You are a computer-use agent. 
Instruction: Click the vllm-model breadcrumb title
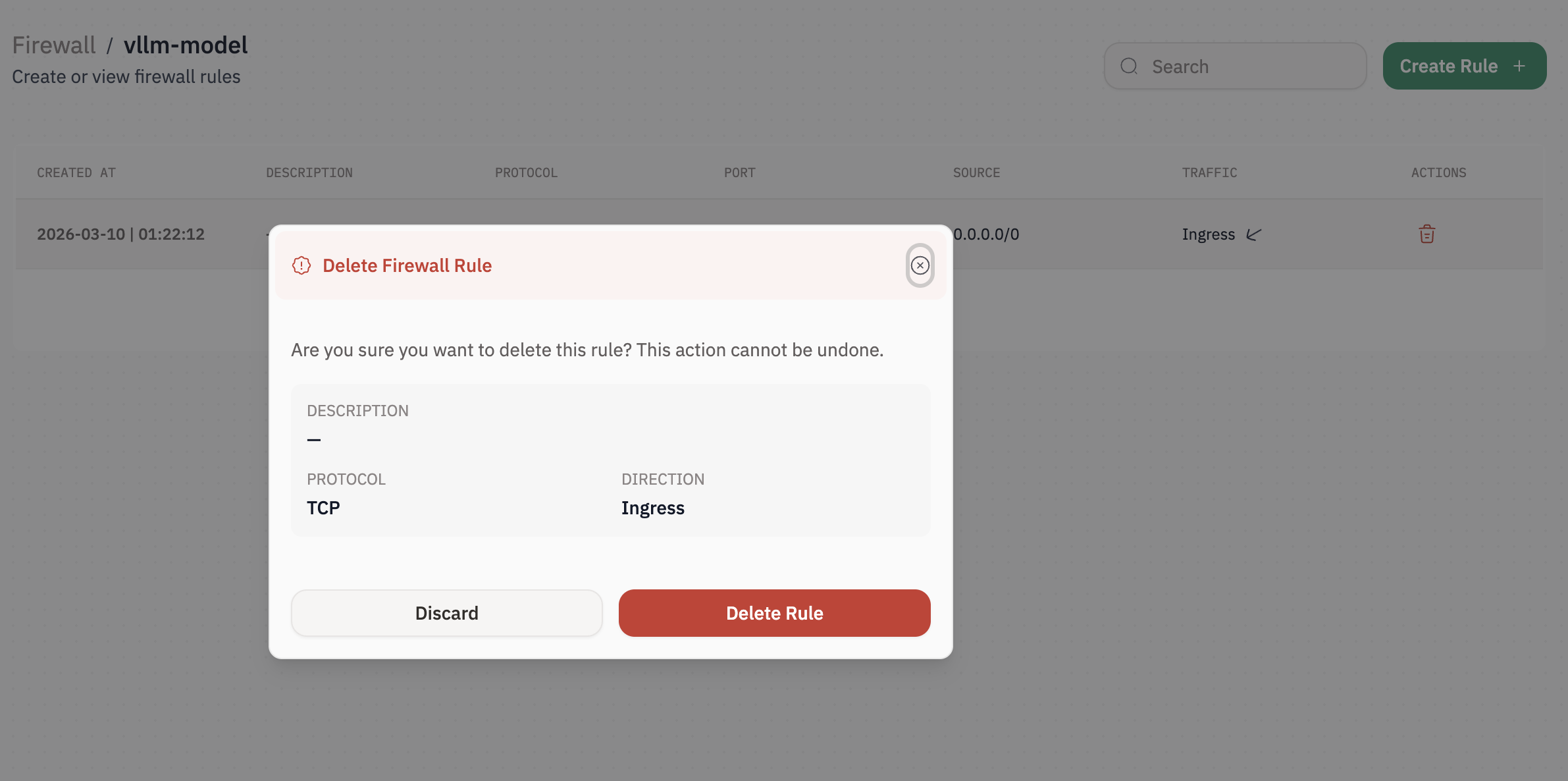tap(186, 45)
